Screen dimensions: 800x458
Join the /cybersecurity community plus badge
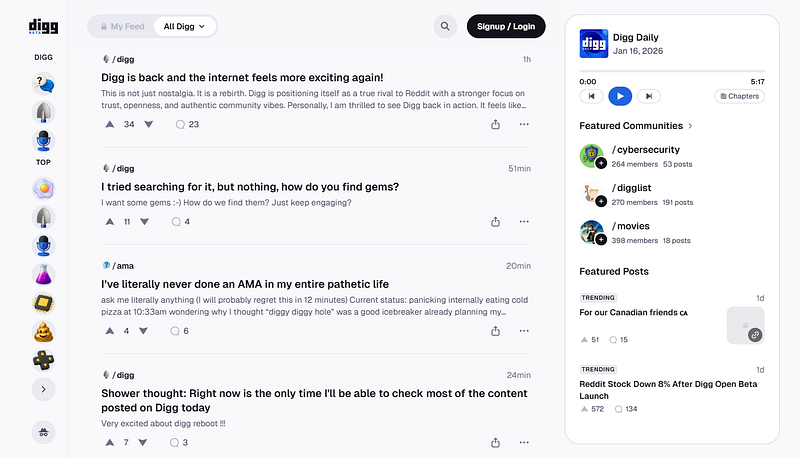click(601, 163)
